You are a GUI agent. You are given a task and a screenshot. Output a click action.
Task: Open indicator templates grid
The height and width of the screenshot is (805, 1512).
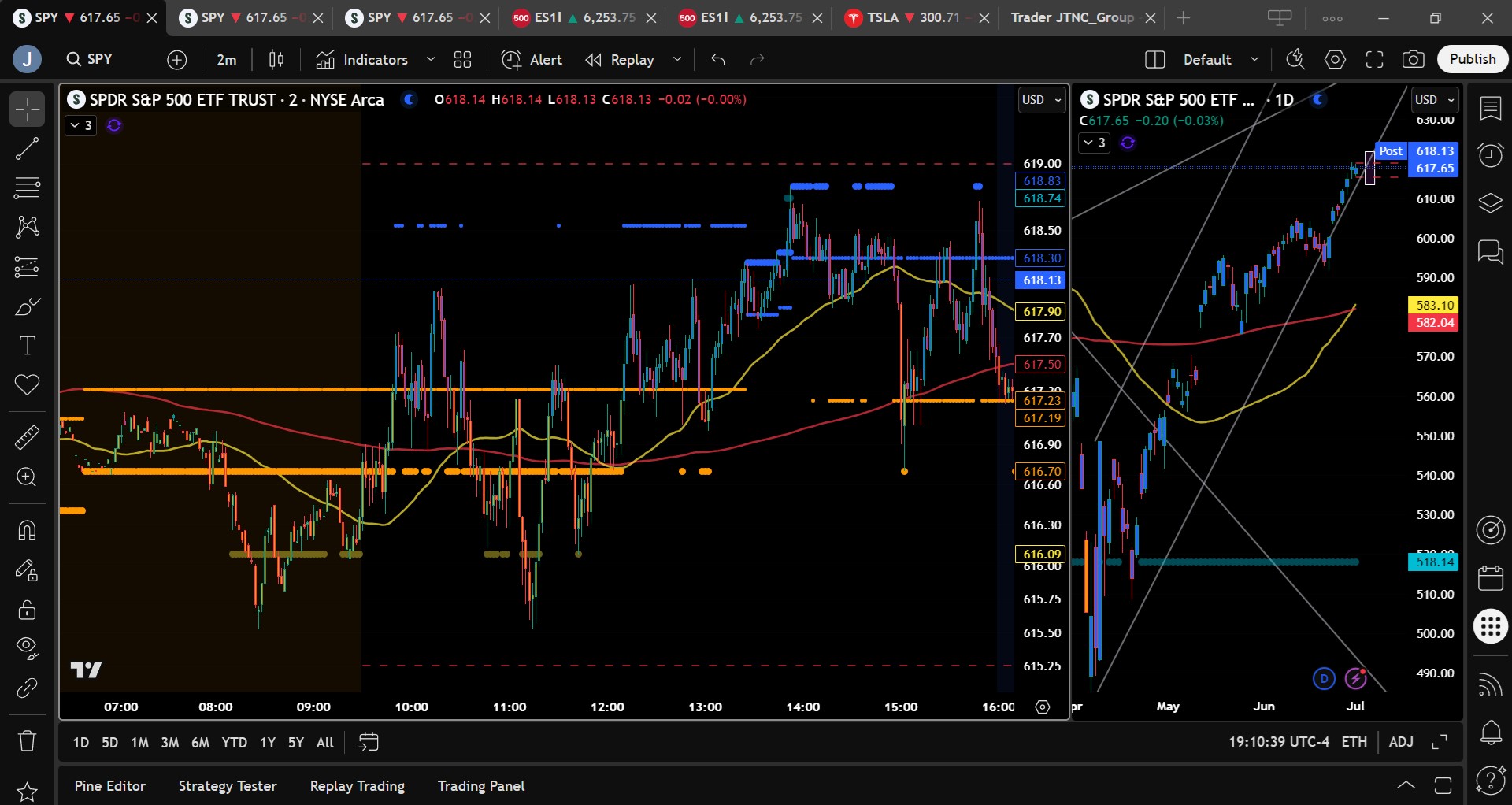463,59
